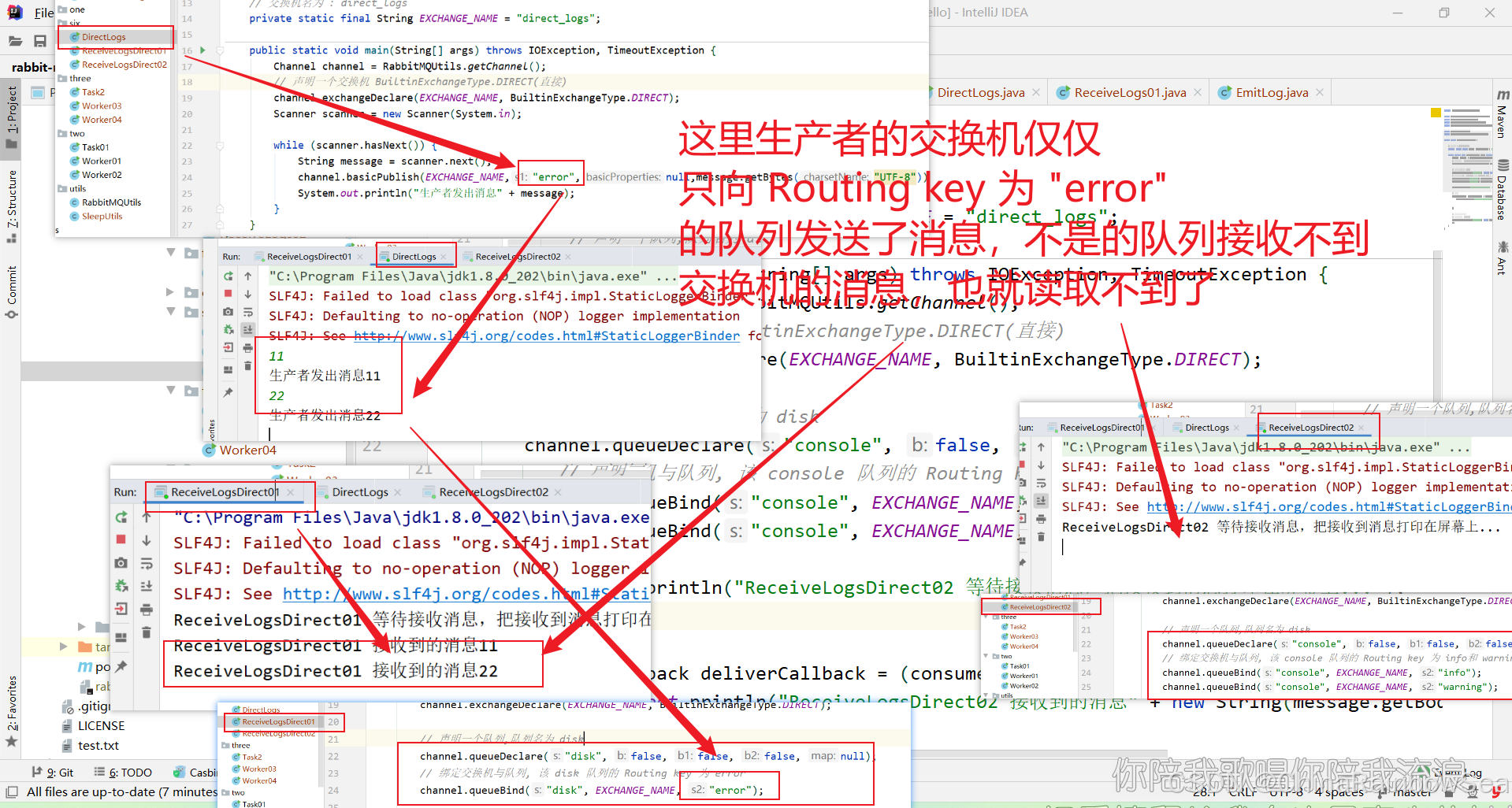Viewport: 1512px width, 808px height.
Task: Toggle pin tab in active DirectLogs Run panel
Action: (x=228, y=391)
